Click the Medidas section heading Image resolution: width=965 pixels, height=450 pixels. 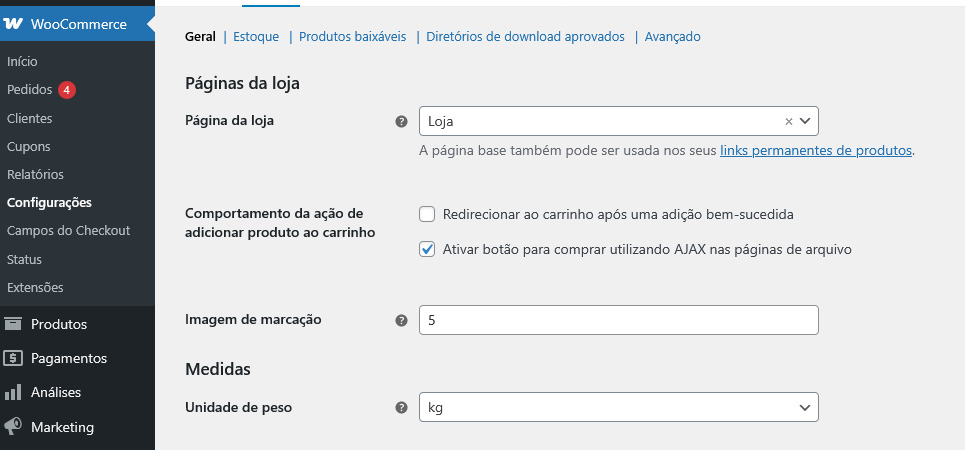[x=218, y=369]
